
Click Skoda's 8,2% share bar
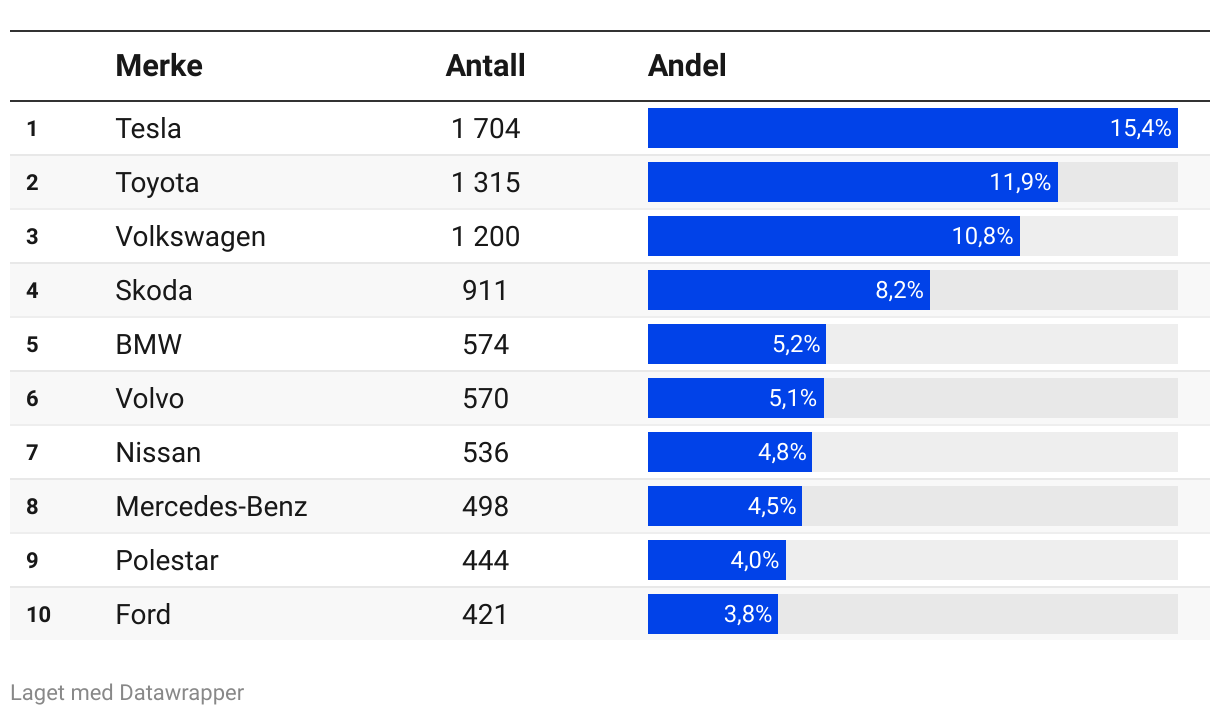[x=789, y=290]
